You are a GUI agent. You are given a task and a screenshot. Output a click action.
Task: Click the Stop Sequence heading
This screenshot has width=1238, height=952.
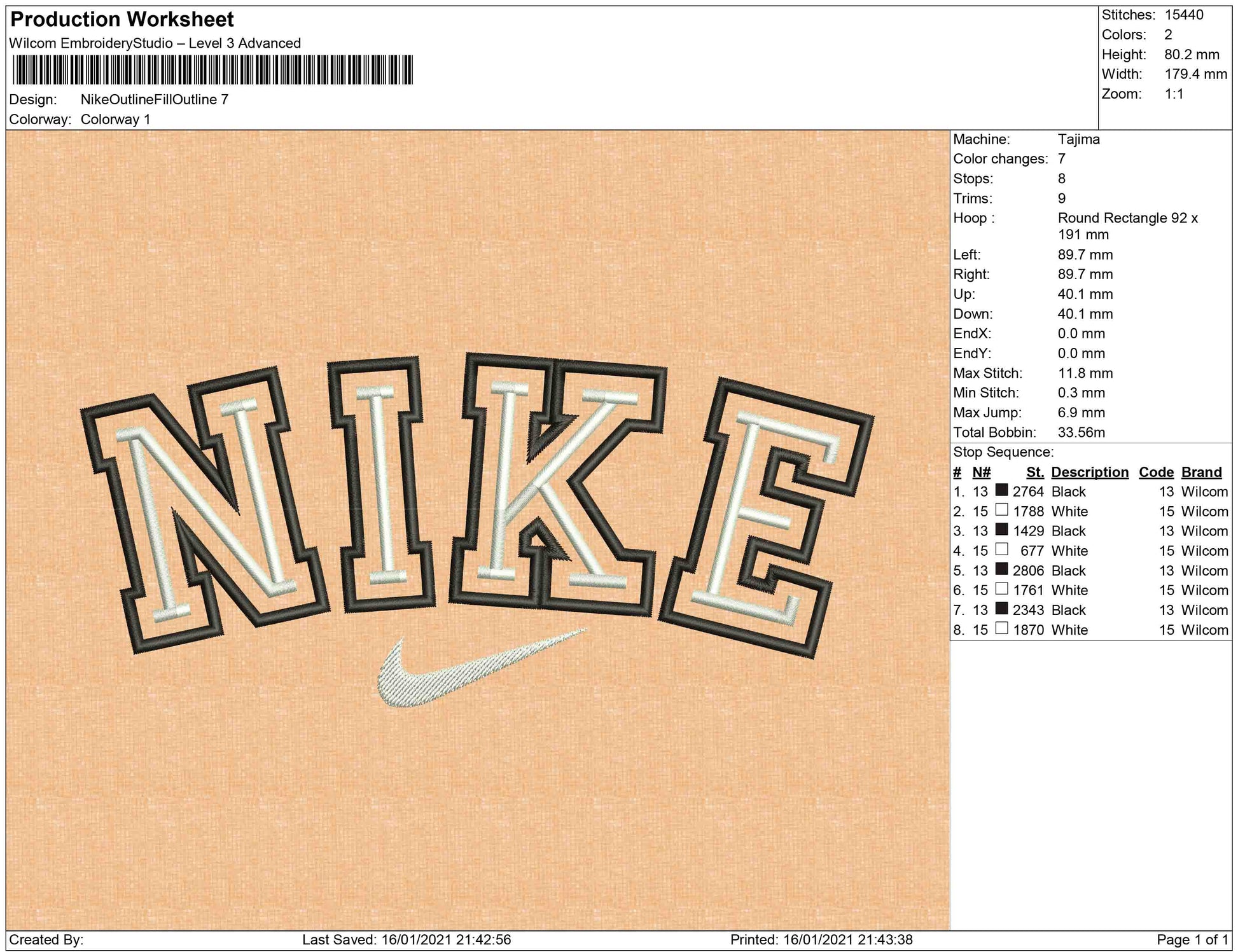(1003, 452)
